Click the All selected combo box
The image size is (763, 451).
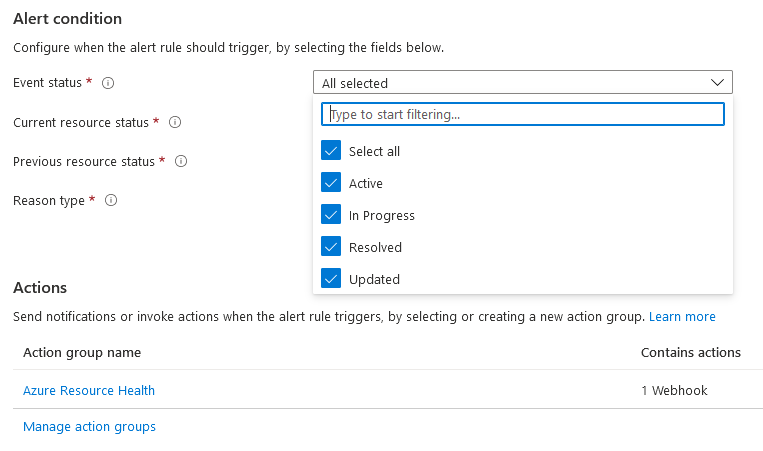tap(523, 82)
